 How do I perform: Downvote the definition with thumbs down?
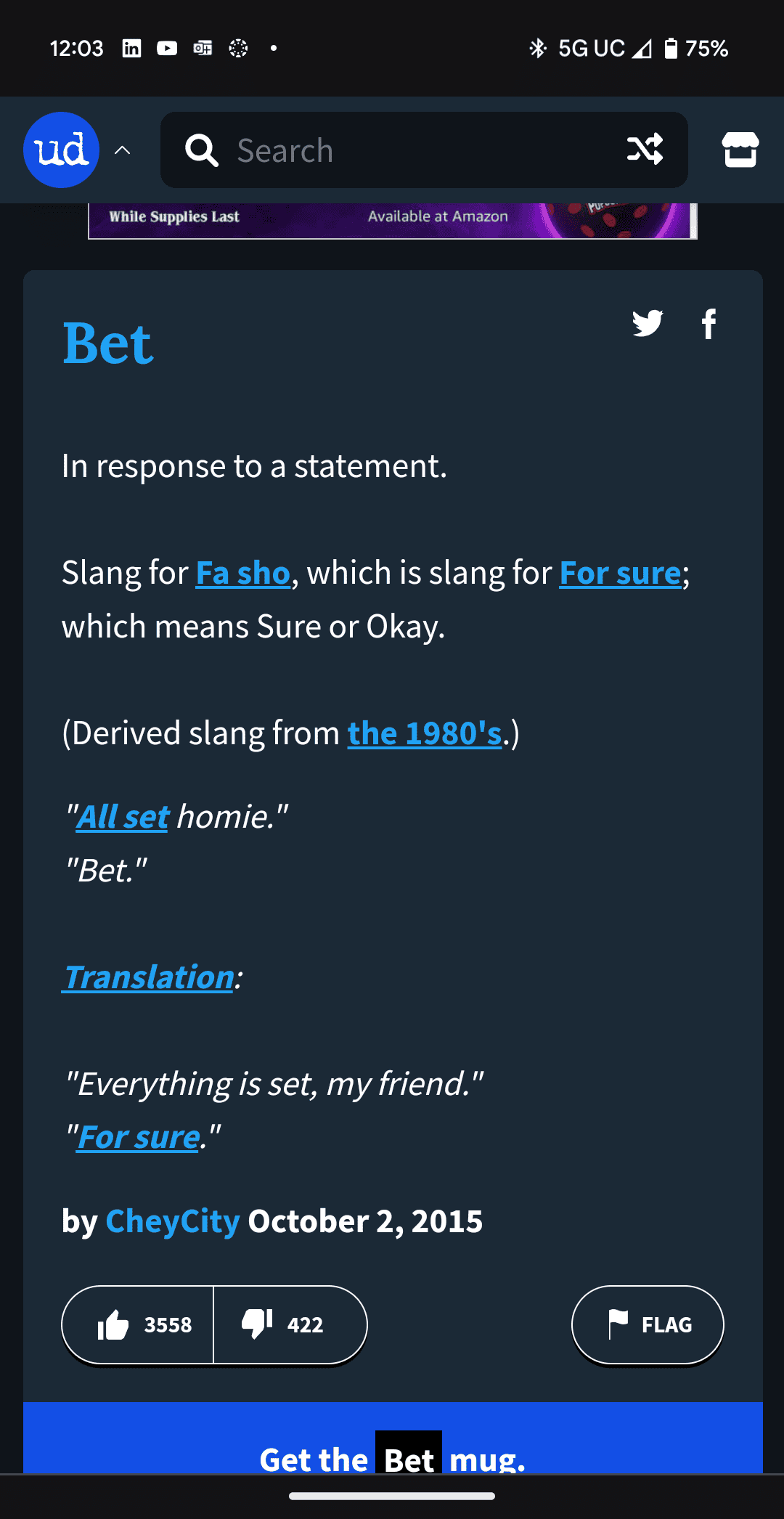289,1324
